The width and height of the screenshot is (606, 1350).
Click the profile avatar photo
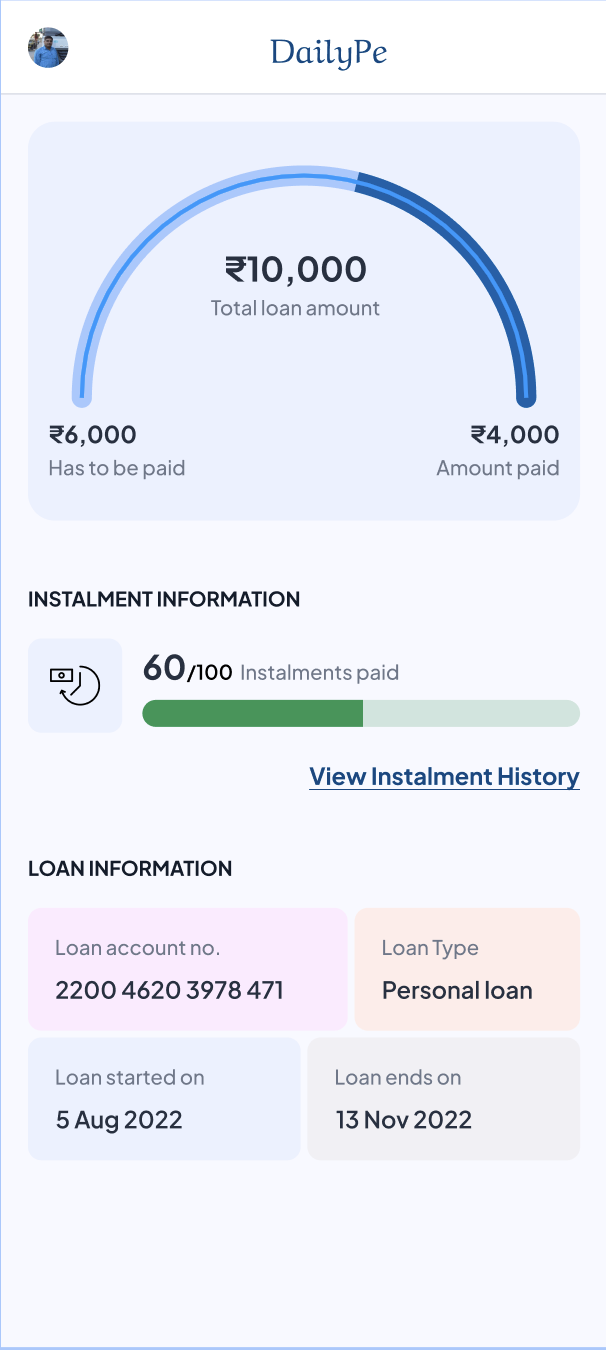(48, 48)
